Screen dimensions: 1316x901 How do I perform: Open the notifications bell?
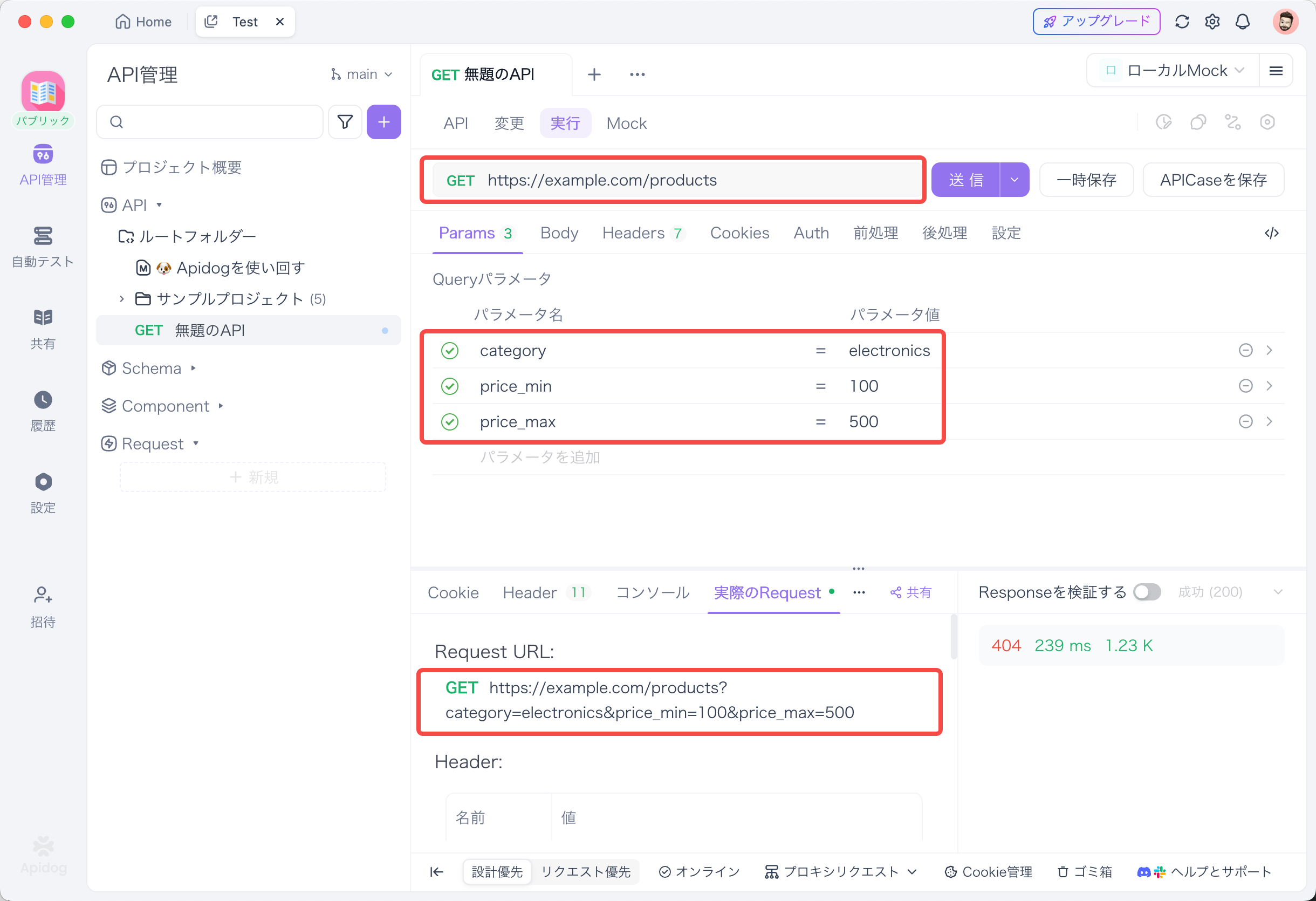[1243, 22]
